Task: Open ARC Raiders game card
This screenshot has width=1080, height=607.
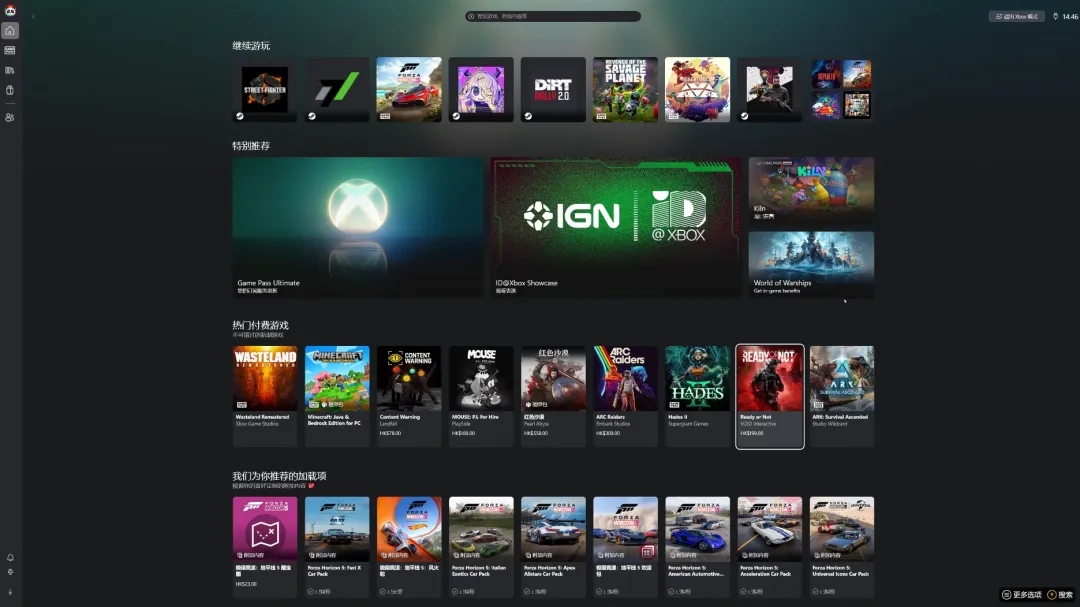Action: [x=625, y=396]
